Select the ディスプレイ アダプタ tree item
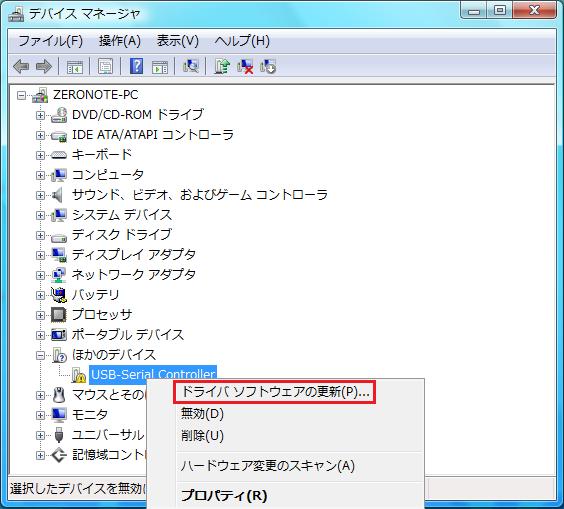Screen dimensions: 564x509 pos(134,255)
